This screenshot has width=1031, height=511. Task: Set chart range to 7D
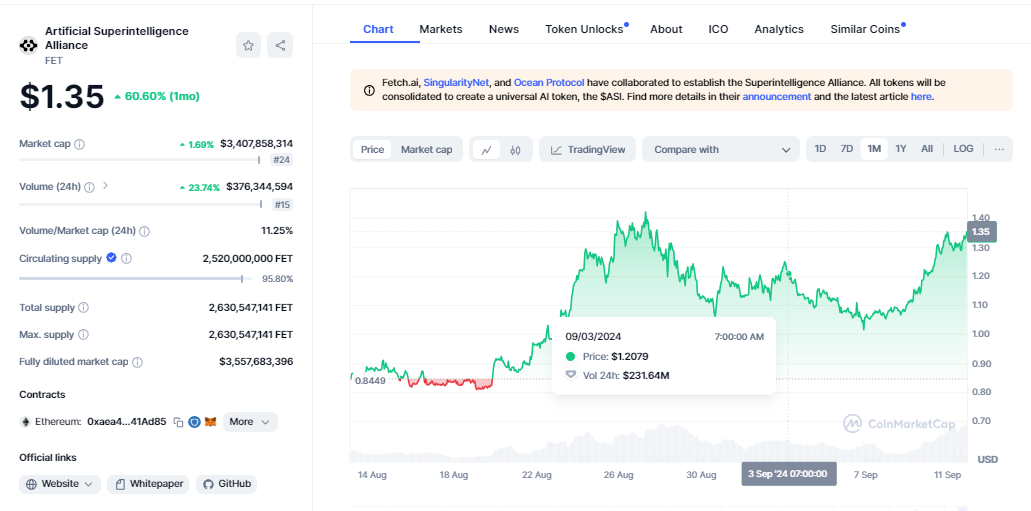pyautogui.click(x=847, y=149)
